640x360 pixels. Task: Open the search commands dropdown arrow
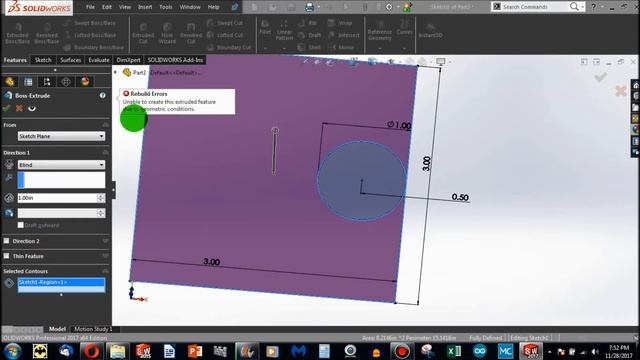click(x=582, y=7)
